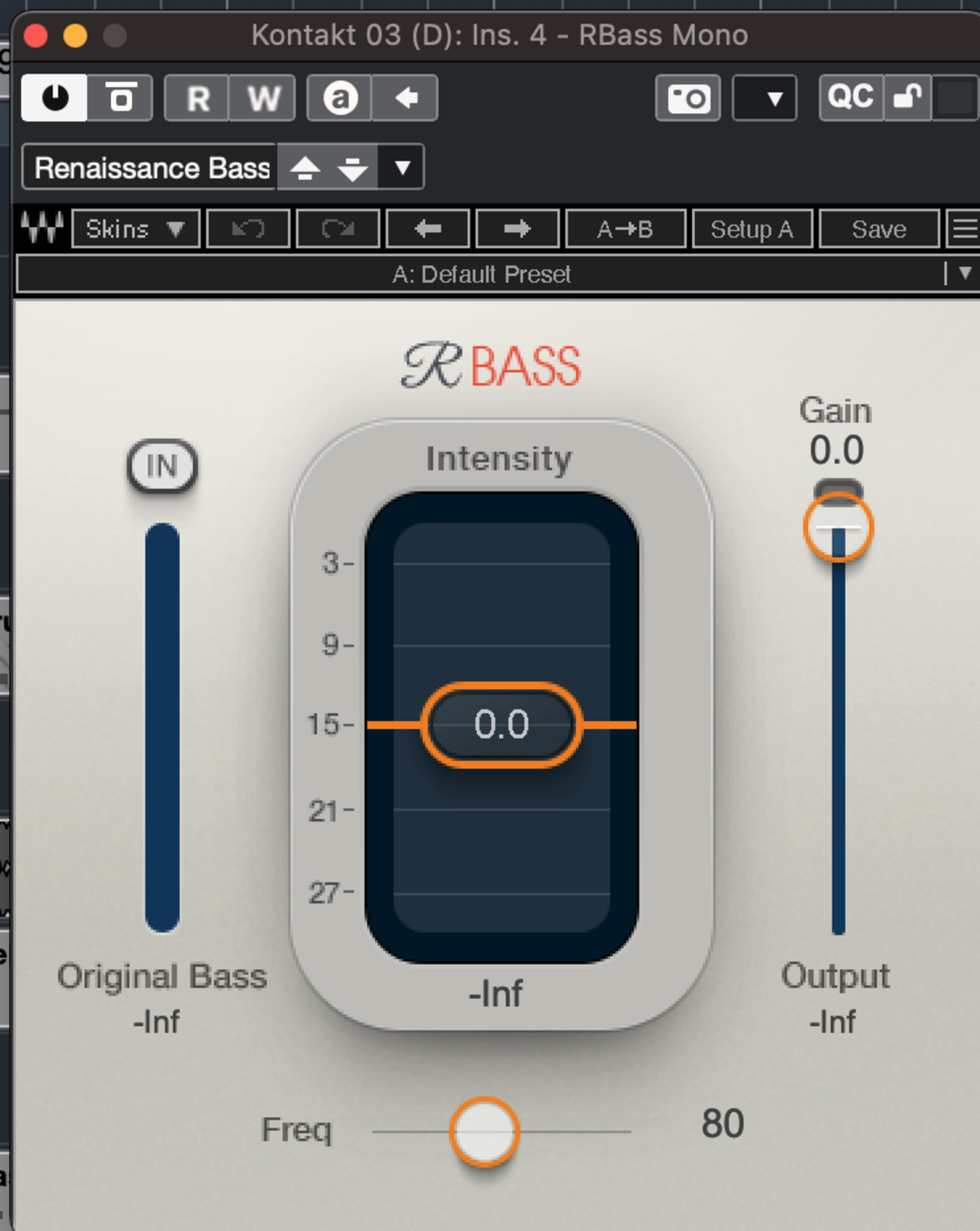The height and width of the screenshot is (1231, 980).
Task: Copy setup A to B
Action: 625,228
